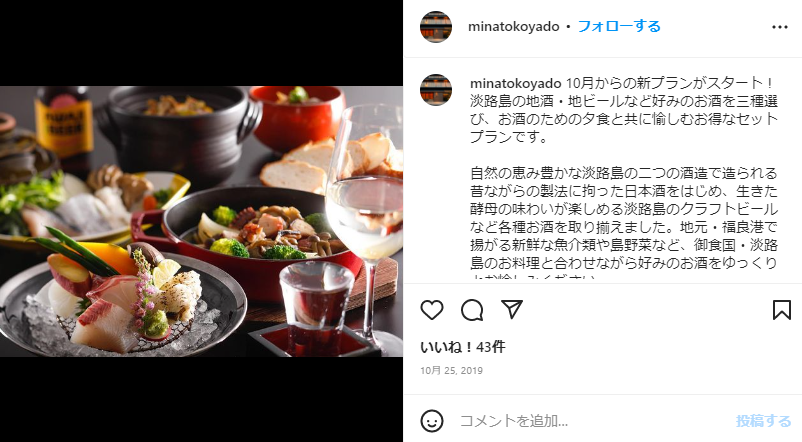Screen dimensions: 802x442
Task: Share the post with the paper plane icon
Action: tap(512, 310)
